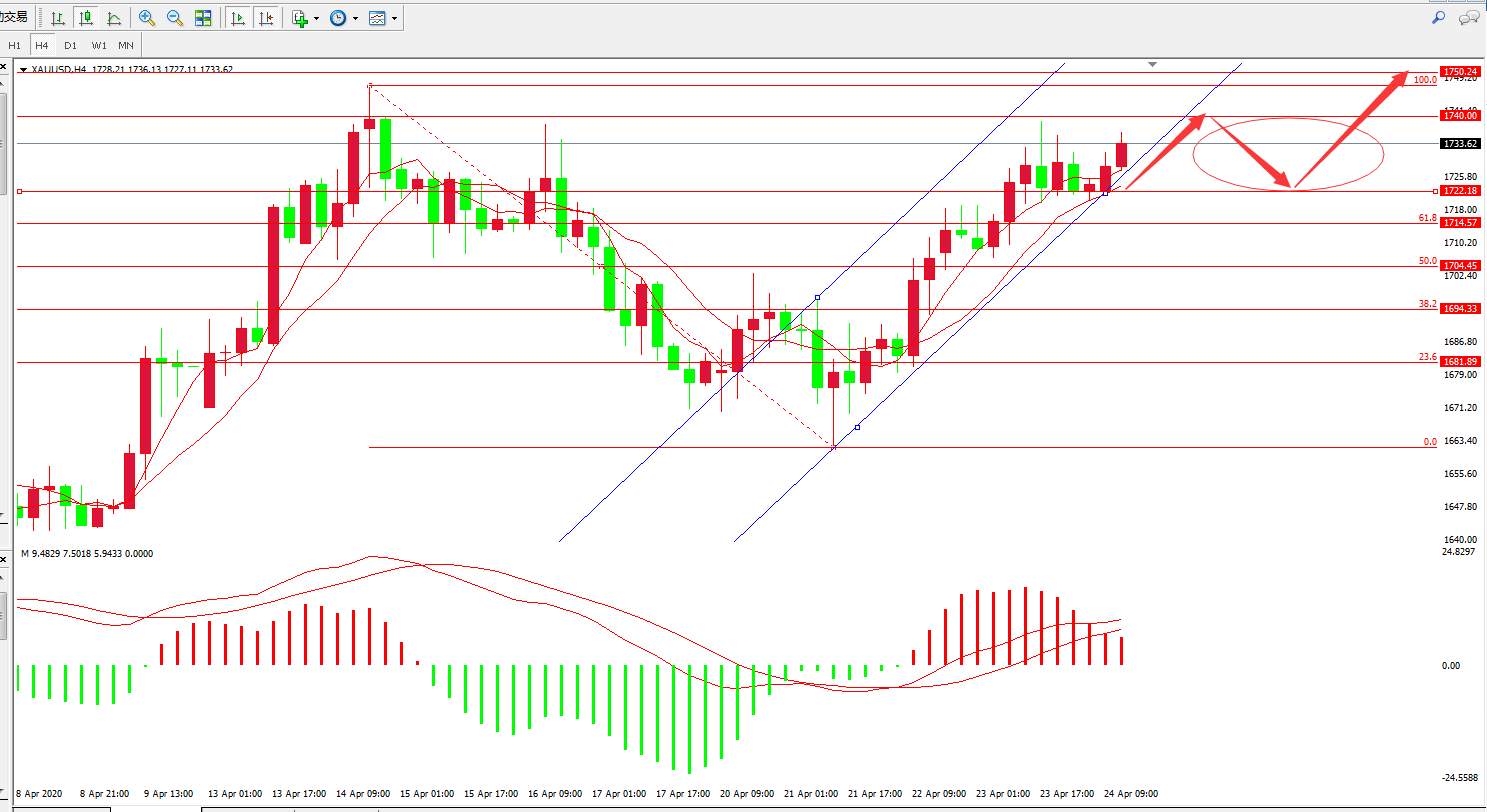
Task: Switch chart to bar chart type
Action: pos(58,18)
